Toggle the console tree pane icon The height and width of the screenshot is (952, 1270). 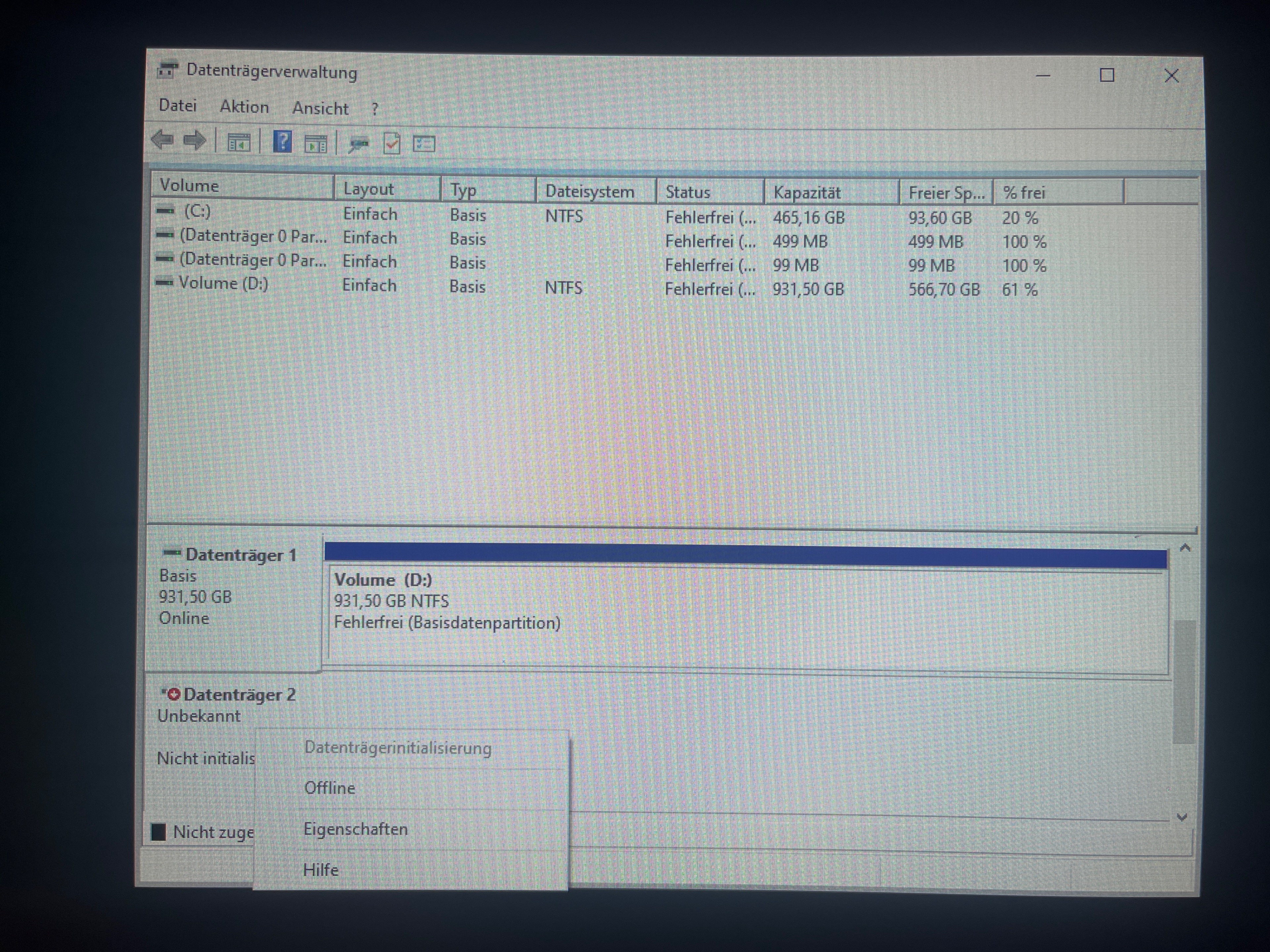click(238, 142)
